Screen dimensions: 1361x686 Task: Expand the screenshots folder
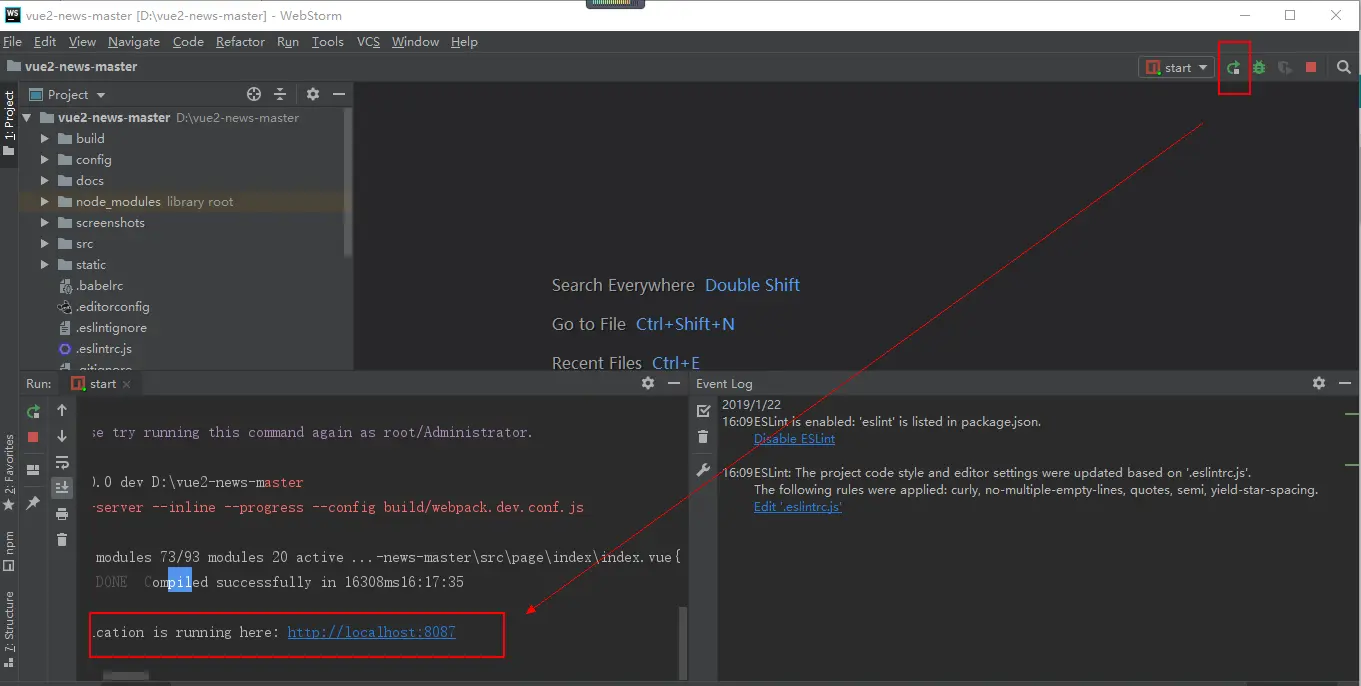coord(45,222)
